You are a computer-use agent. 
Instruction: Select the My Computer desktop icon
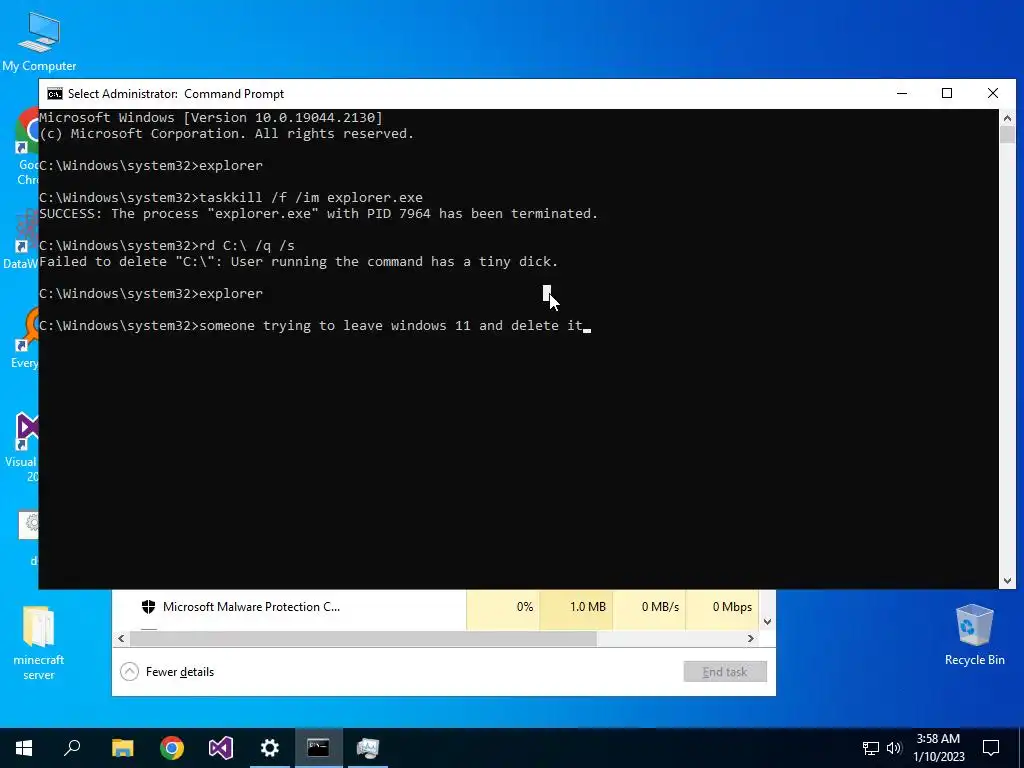(x=39, y=41)
